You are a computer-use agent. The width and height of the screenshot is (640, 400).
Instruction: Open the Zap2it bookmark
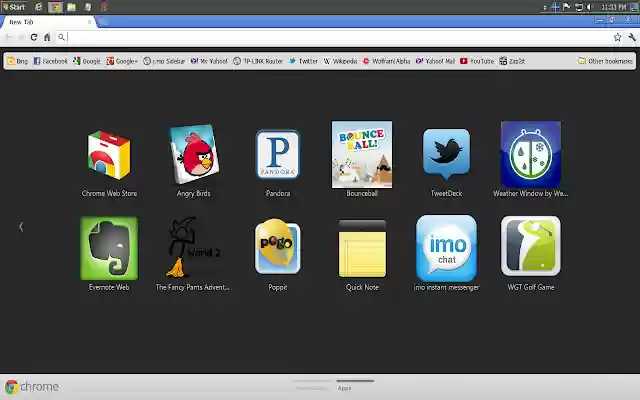[x=512, y=61]
